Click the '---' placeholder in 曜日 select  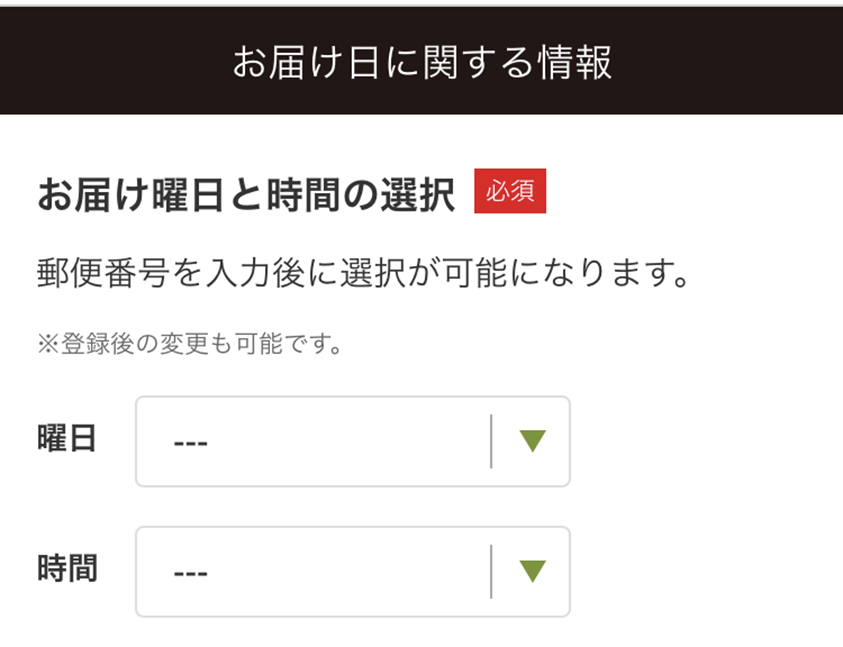(x=190, y=442)
